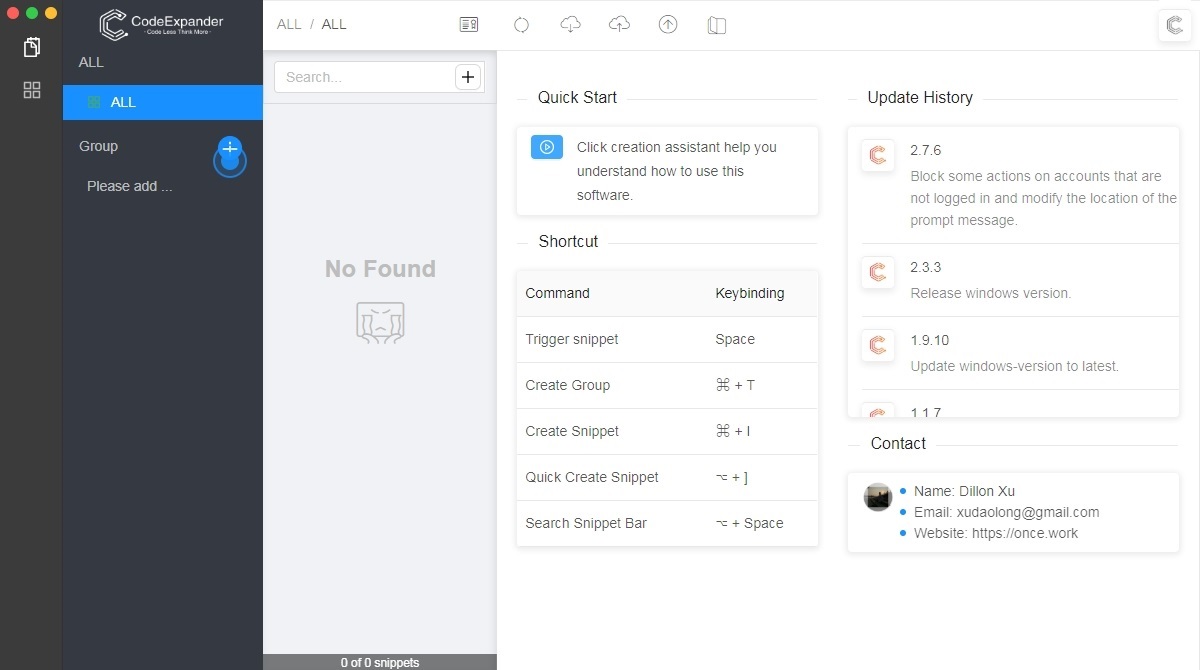
Task: Click the circular sync icon in toolbar
Action: point(521,25)
